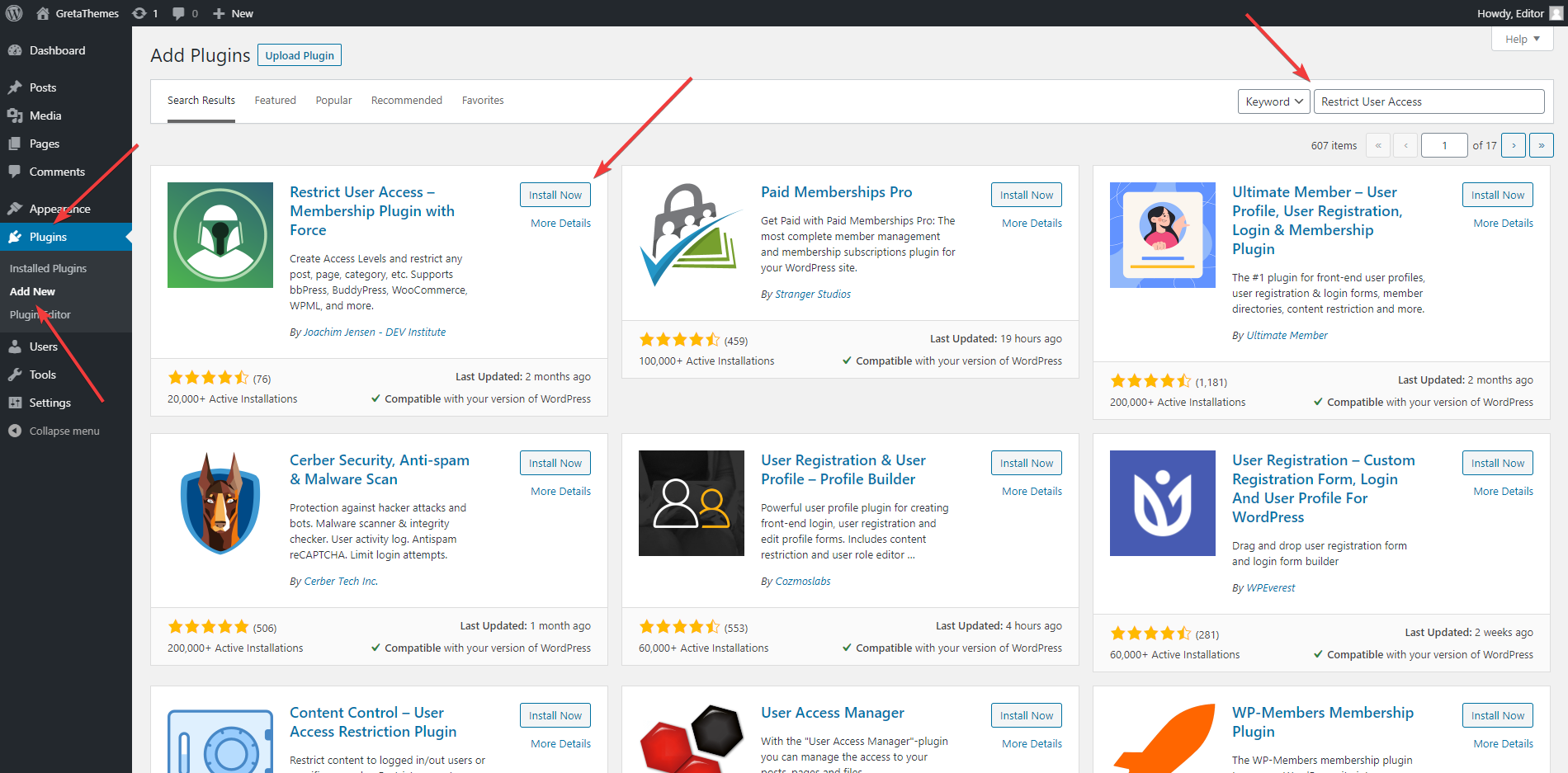The width and height of the screenshot is (1568, 773).
Task: Focus the plugin search field
Action: [x=1429, y=101]
